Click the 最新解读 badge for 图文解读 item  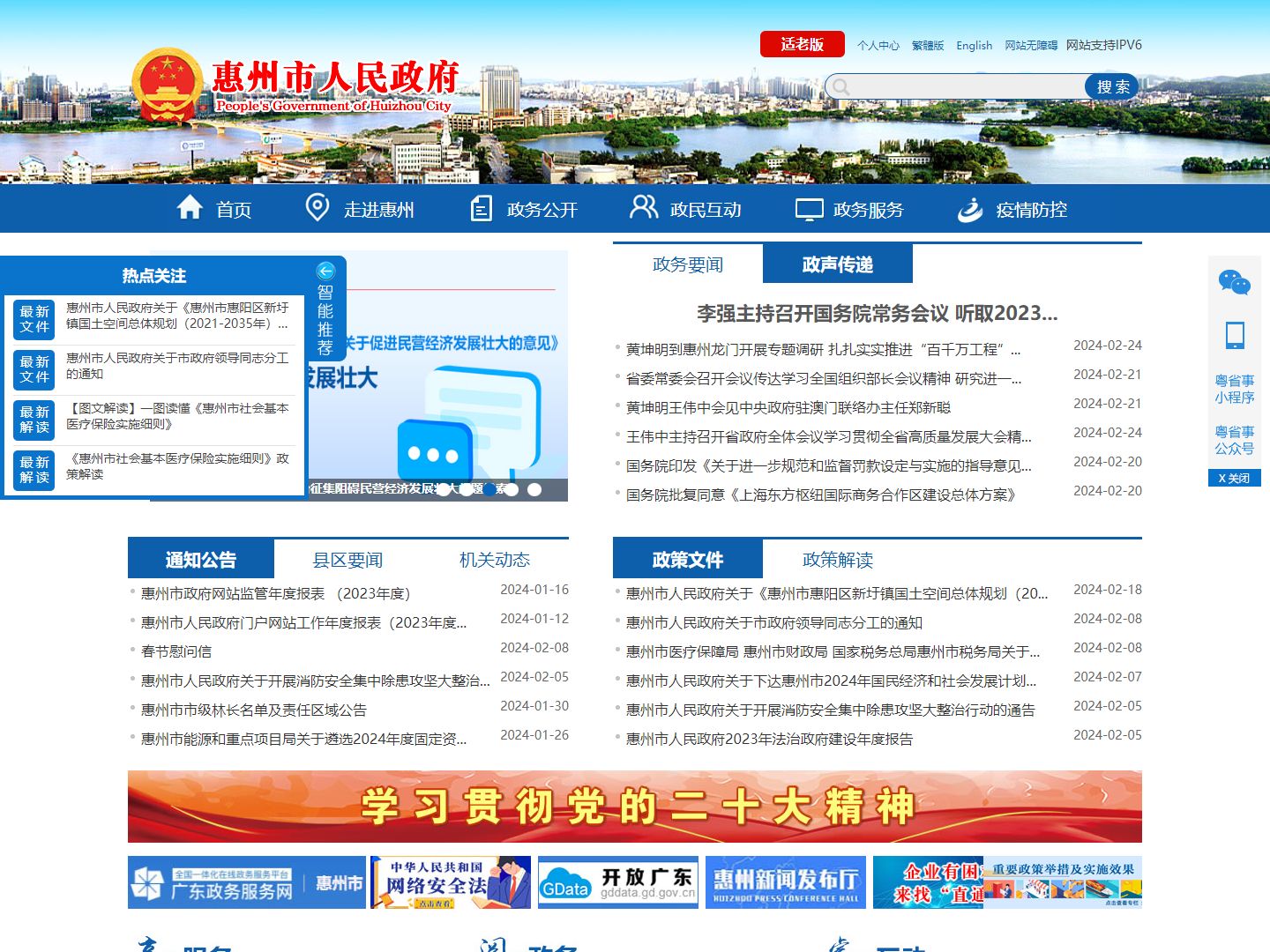click(34, 420)
